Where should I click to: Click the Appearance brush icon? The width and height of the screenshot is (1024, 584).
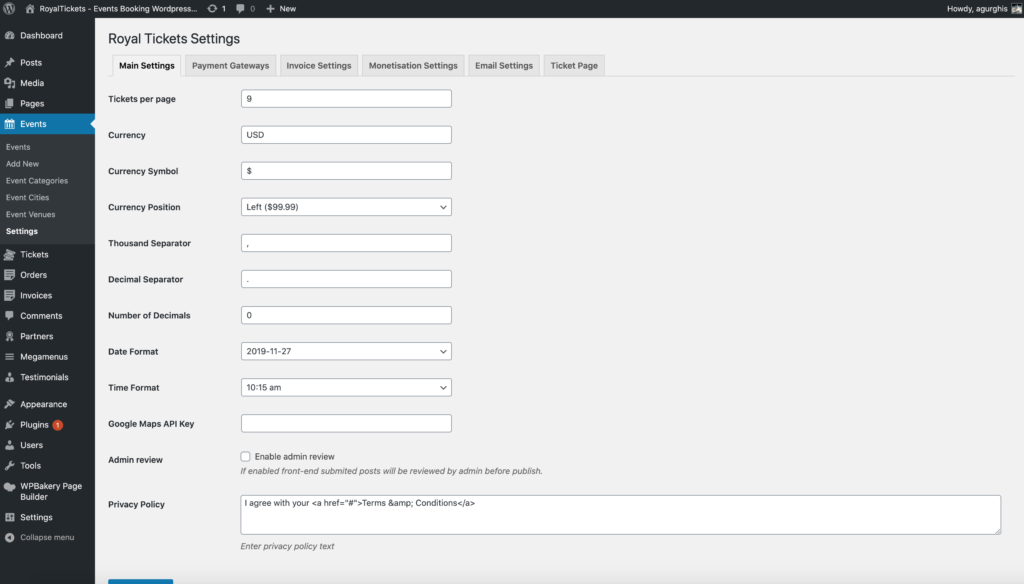pyautogui.click(x=10, y=404)
